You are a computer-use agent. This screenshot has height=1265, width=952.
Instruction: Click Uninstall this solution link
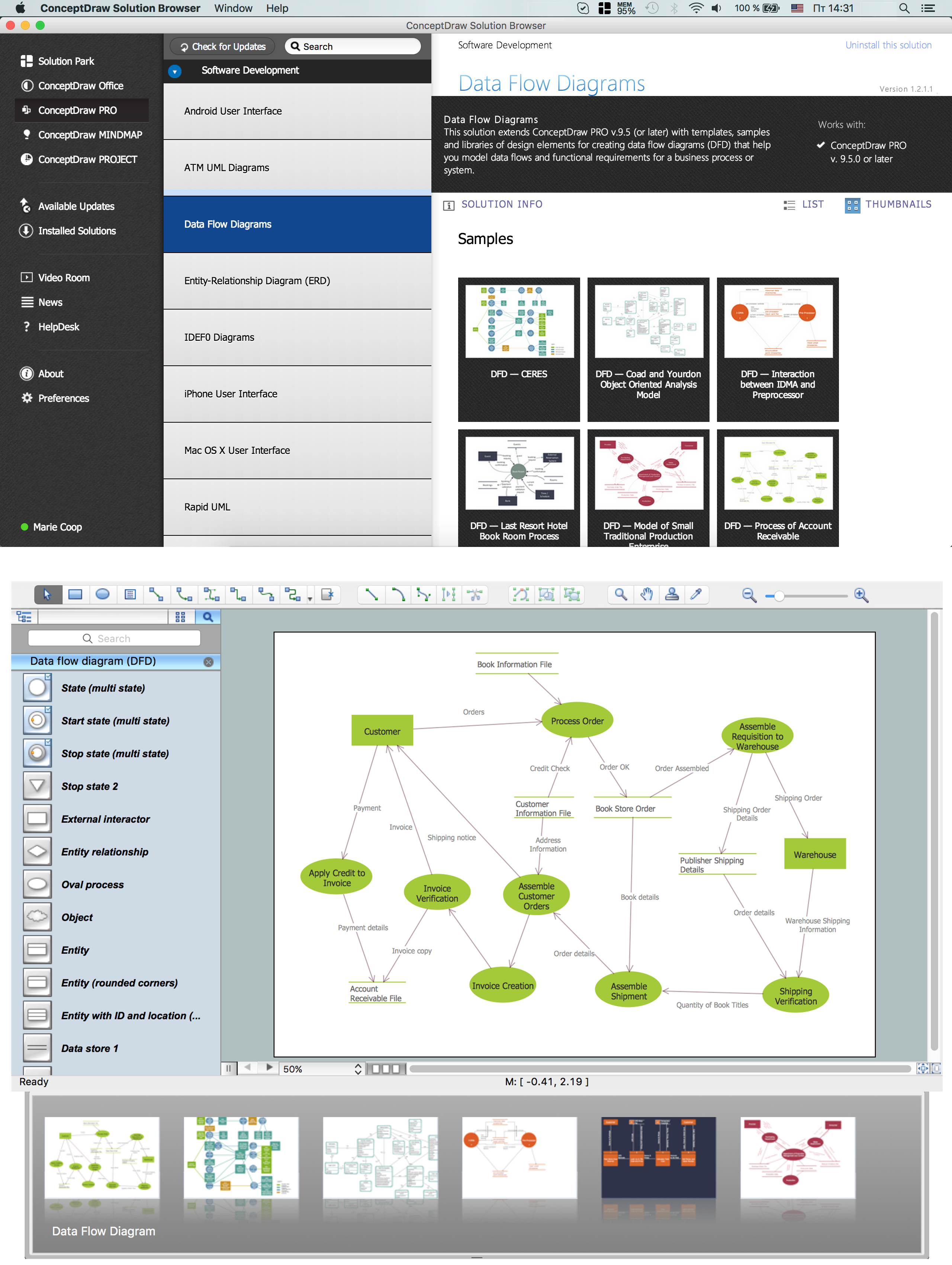click(888, 45)
